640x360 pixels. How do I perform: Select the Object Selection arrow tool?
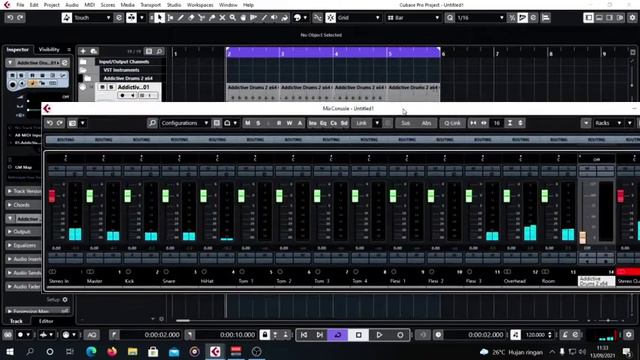click(x=160, y=18)
